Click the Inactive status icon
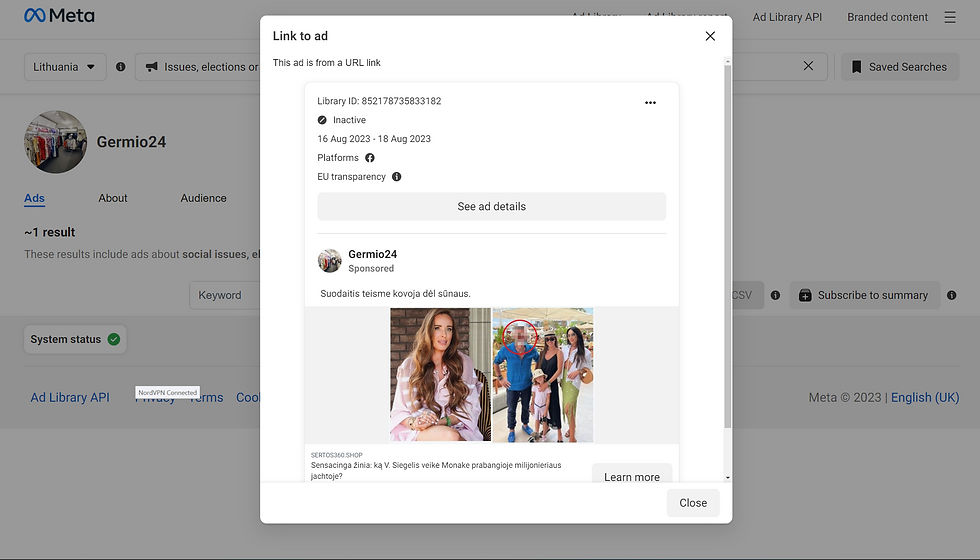980x560 pixels. click(x=322, y=120)
